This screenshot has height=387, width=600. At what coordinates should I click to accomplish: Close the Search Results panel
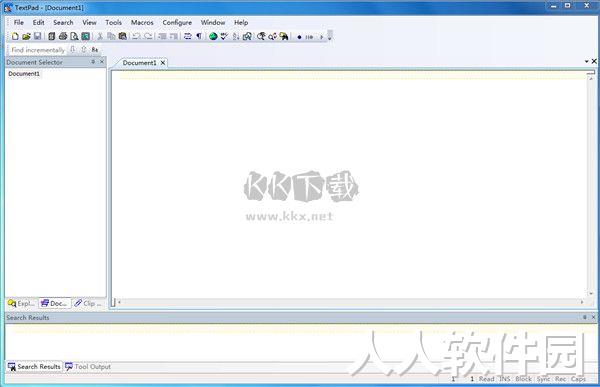coord(593,317)
